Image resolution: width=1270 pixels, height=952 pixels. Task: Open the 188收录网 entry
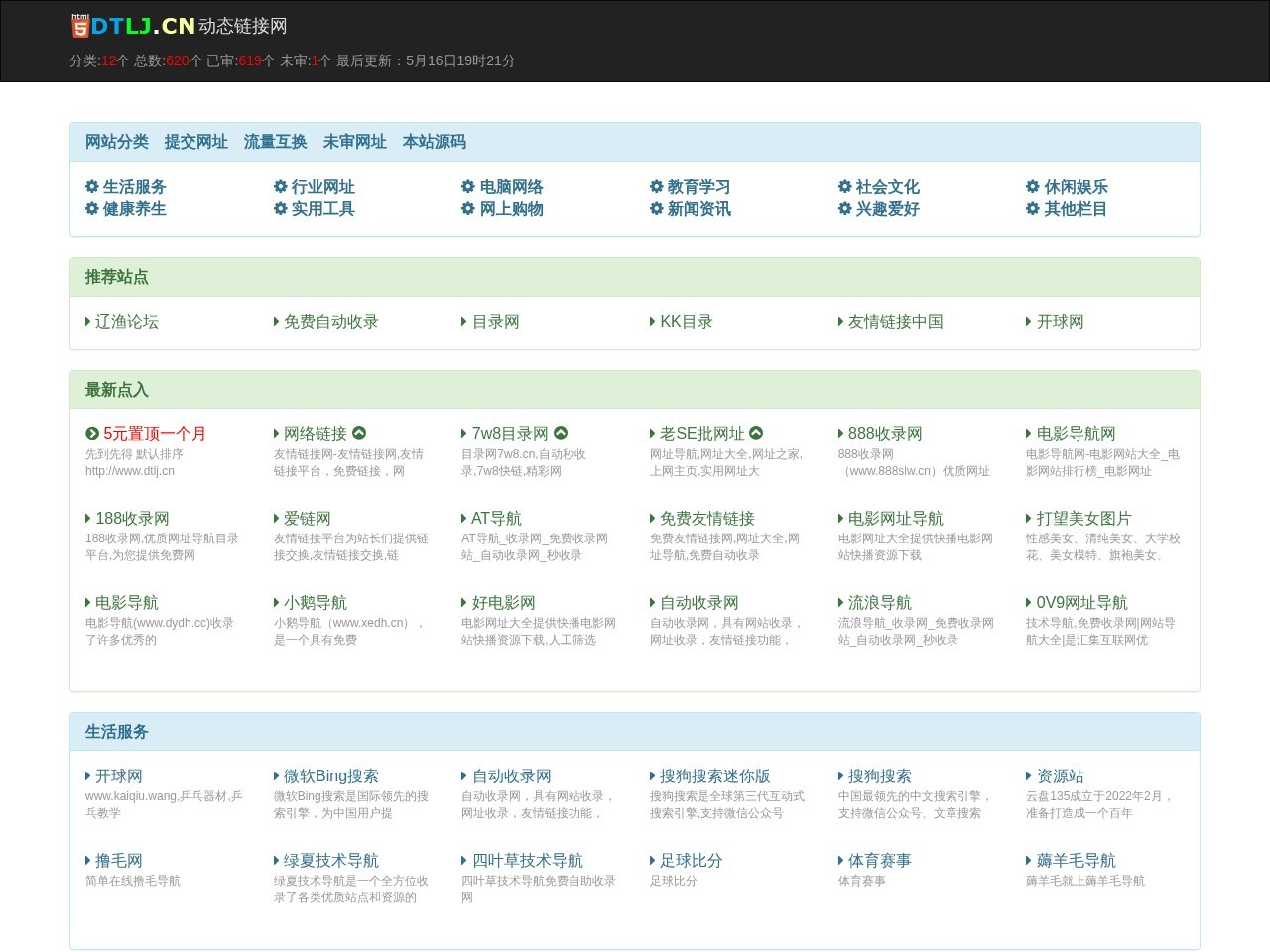pyautogui.click(x=132, y=518)
